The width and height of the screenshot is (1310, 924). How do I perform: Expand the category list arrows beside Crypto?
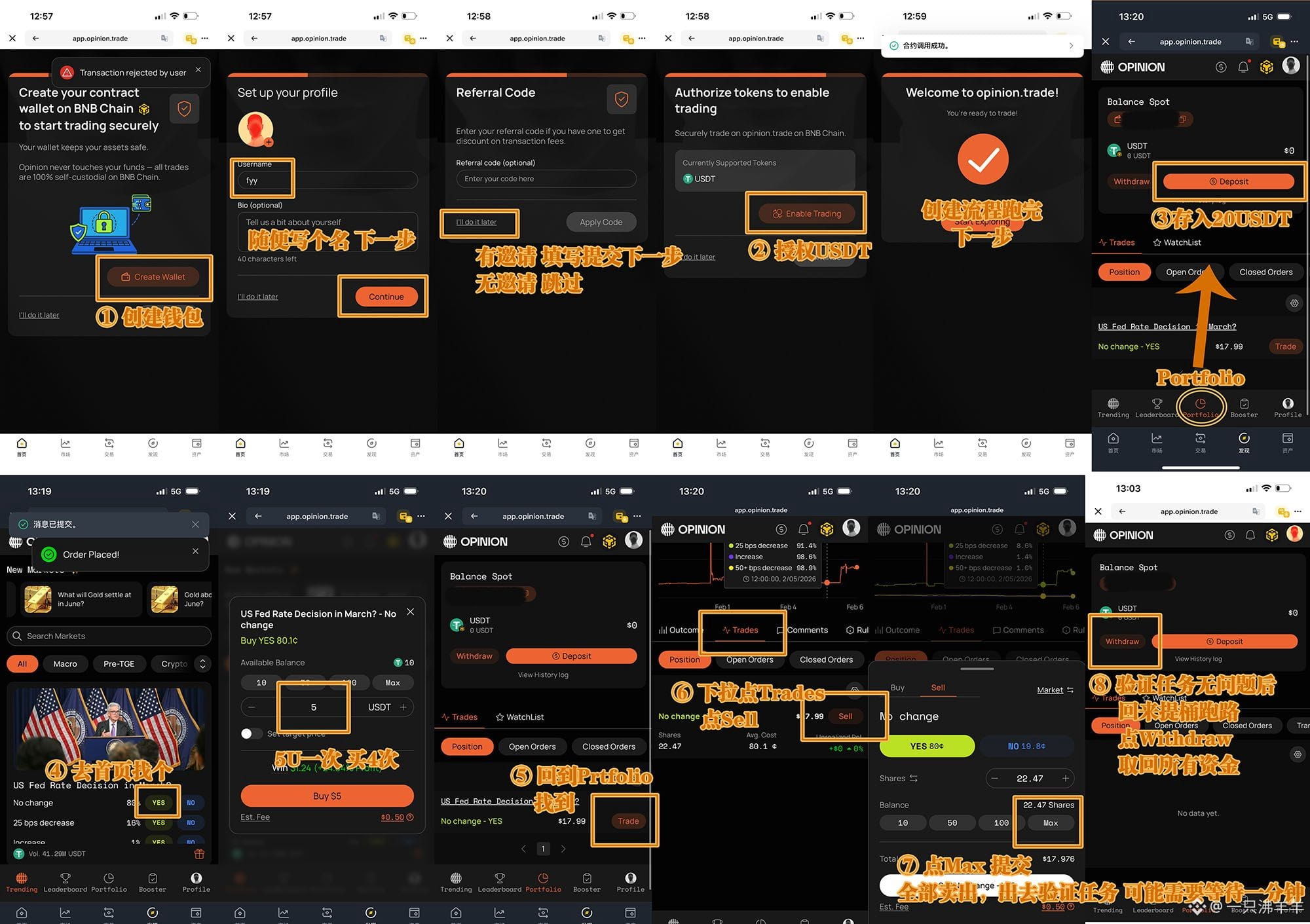pyautogui.click(x=203, y=664)
